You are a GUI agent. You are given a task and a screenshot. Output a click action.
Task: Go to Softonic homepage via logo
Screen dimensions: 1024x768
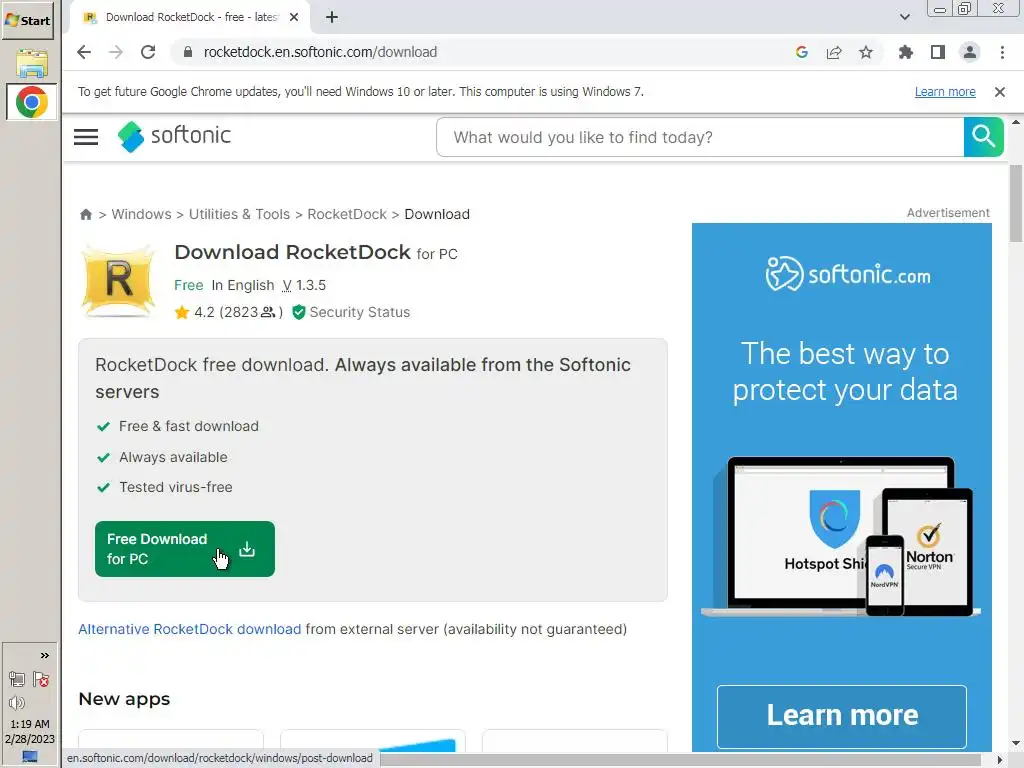(x=174, y=136)
